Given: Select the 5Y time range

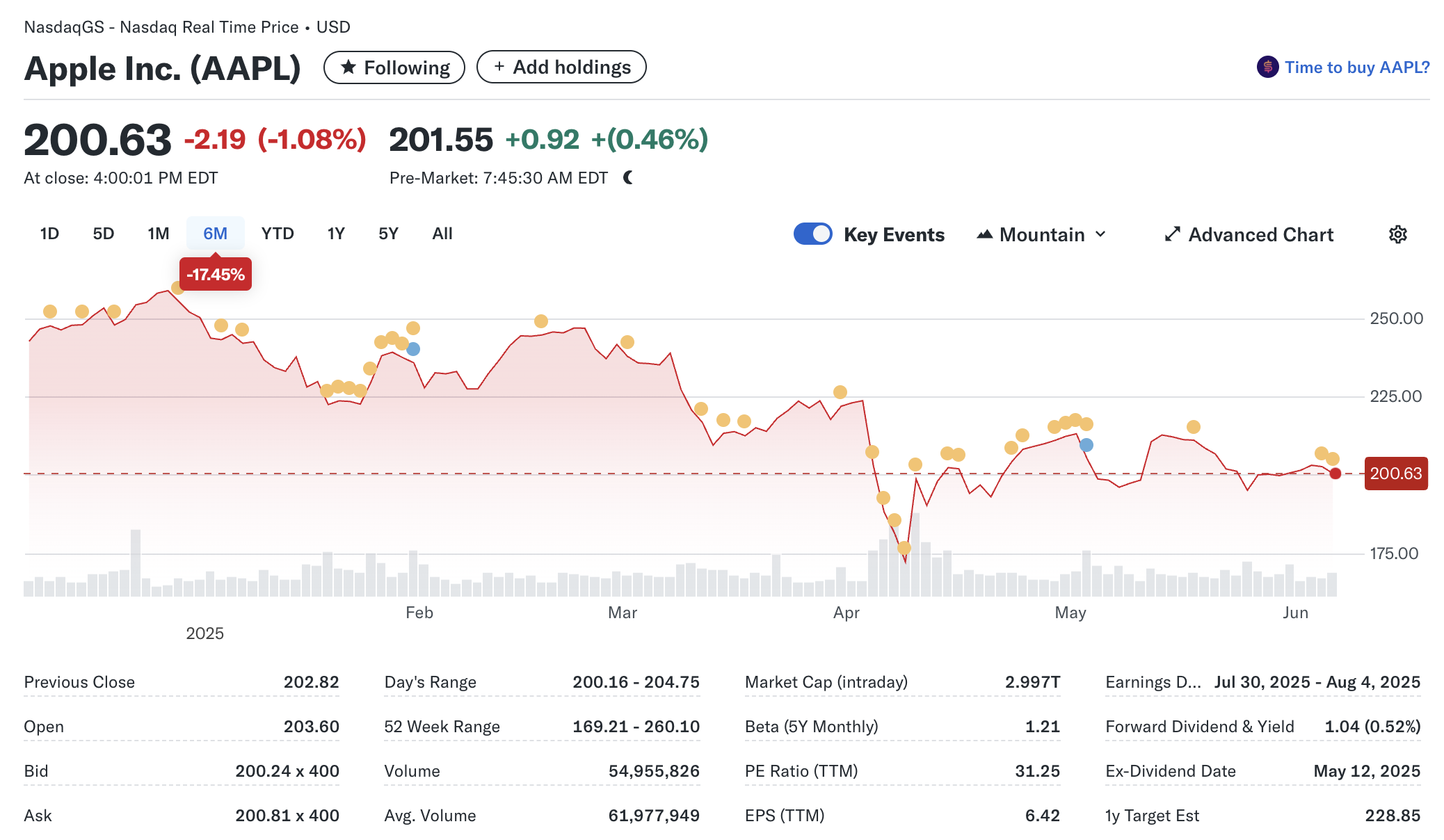Looking at the screenshot, I should point(388,234).
